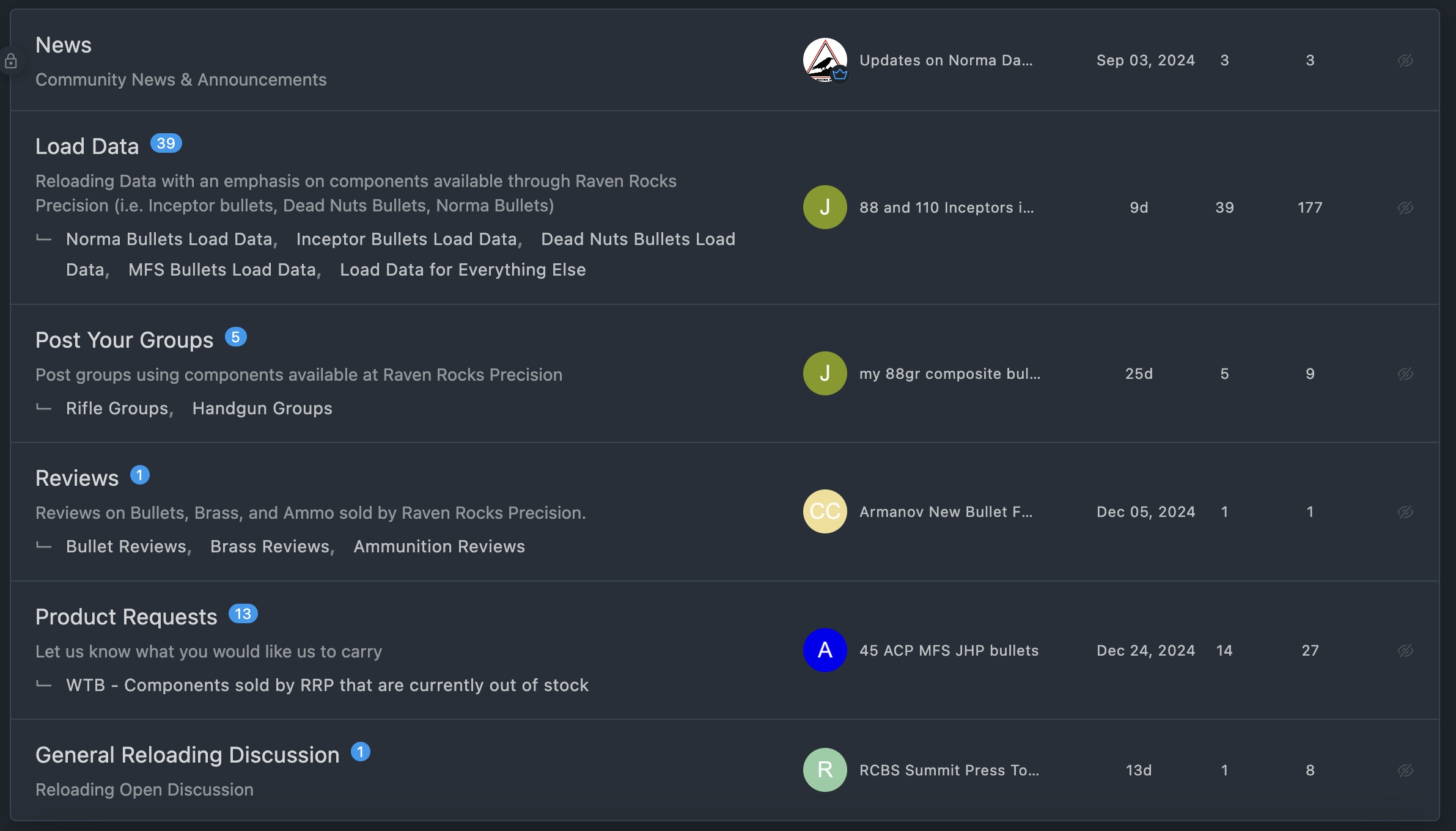The height and width of the screenshot is (831, 1456).
Task: Click the J avatar in Post Your Groups
Action: (825, 373)
